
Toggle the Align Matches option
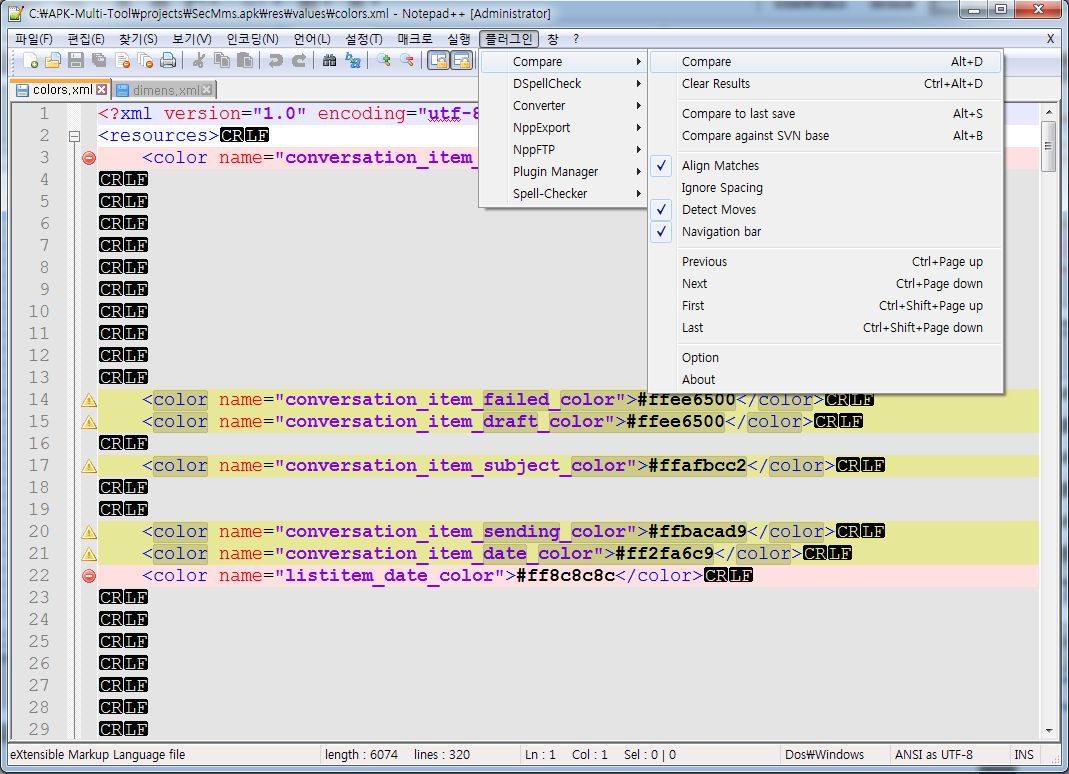(720, 166)
